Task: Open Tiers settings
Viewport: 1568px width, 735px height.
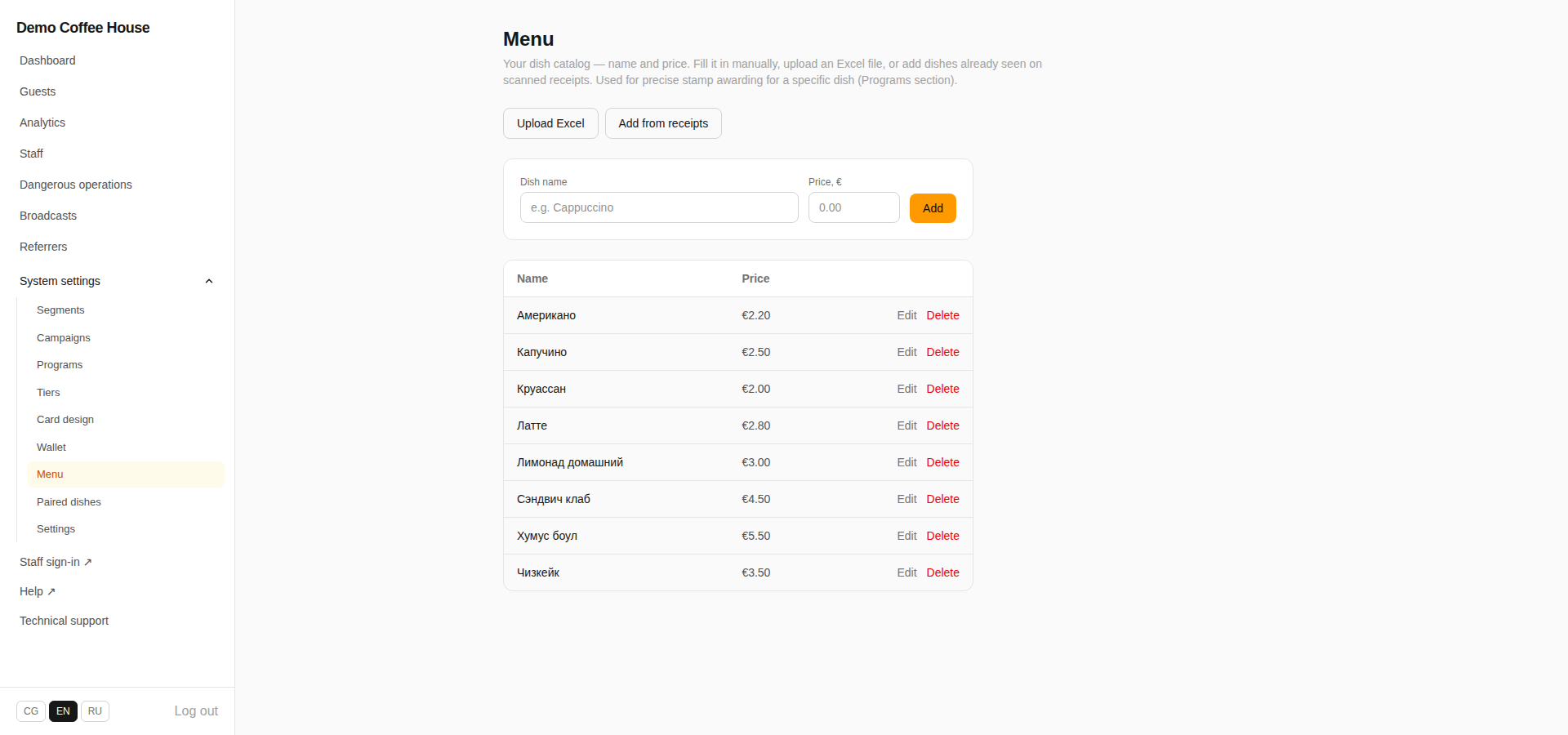Action: click(x=48, y=393)
